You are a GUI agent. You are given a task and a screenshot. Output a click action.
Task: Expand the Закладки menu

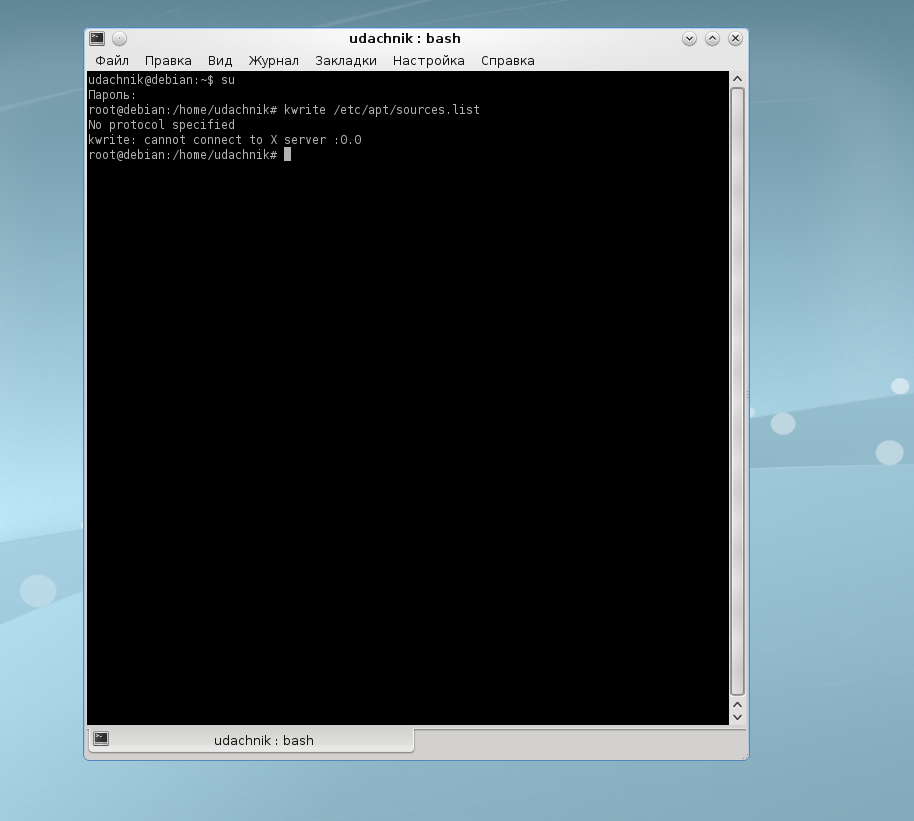coord(345,61)
